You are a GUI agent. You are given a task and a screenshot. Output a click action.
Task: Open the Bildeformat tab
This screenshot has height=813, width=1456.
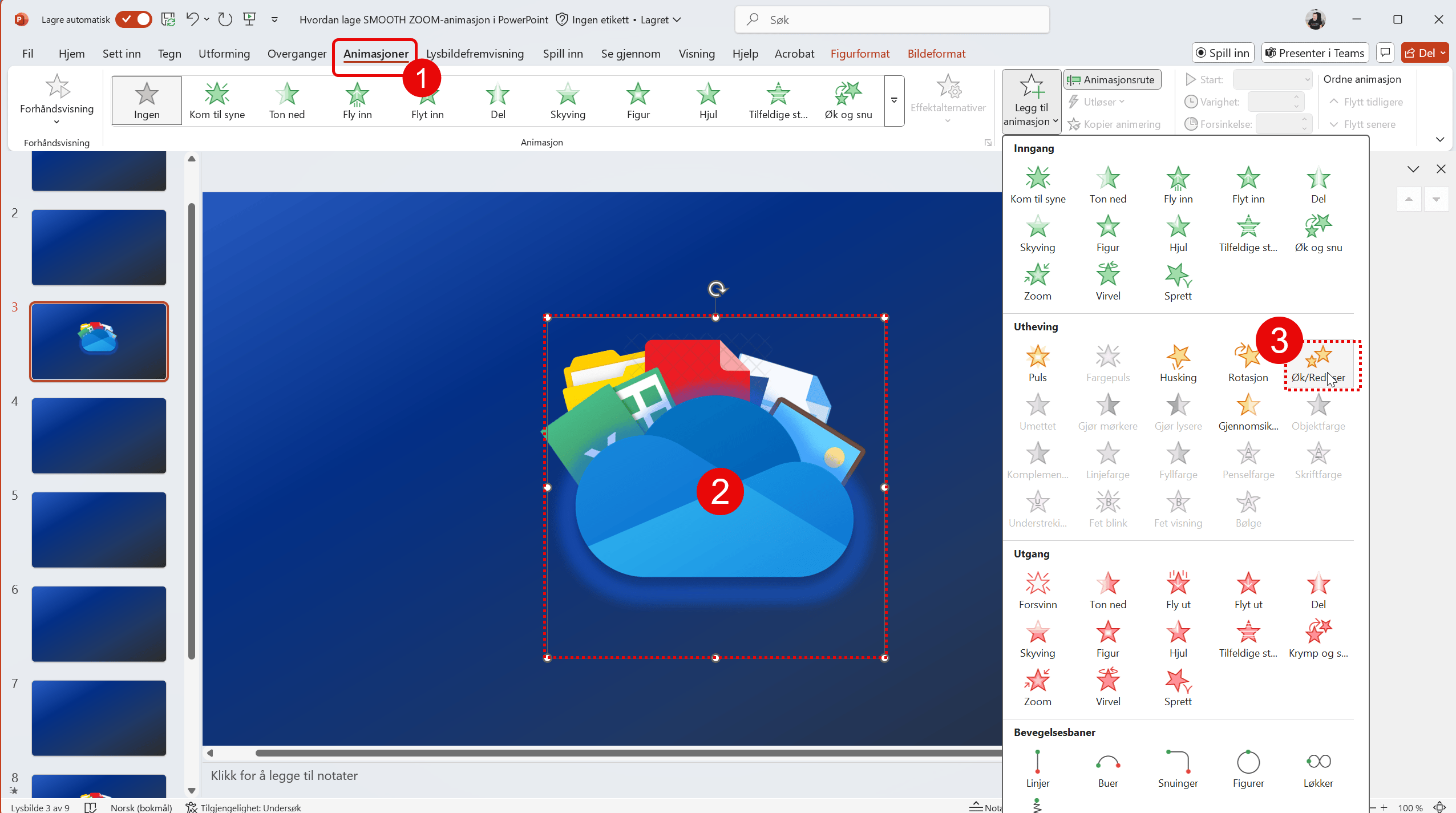(x=936, y=54)
